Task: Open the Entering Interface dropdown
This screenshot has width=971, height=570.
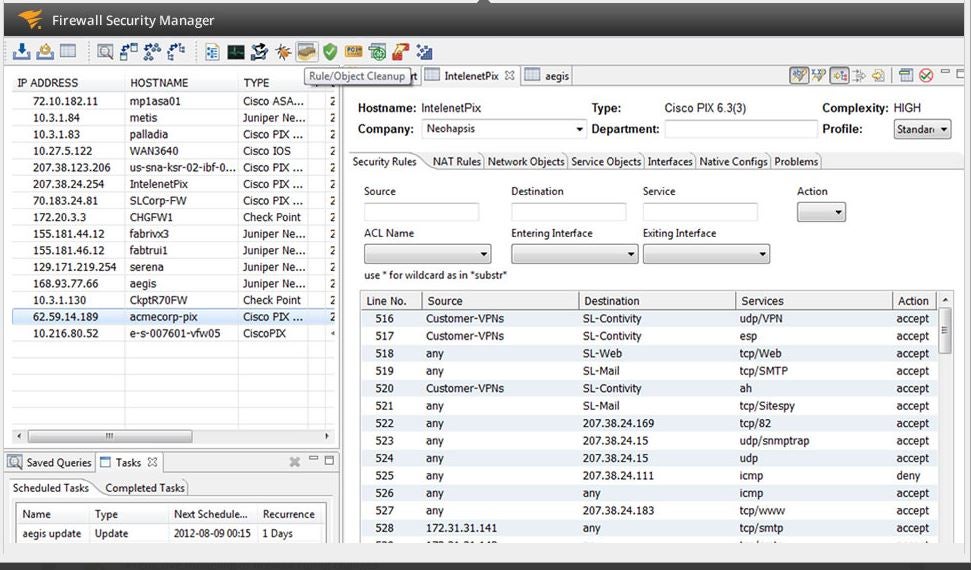Action: 574,254
